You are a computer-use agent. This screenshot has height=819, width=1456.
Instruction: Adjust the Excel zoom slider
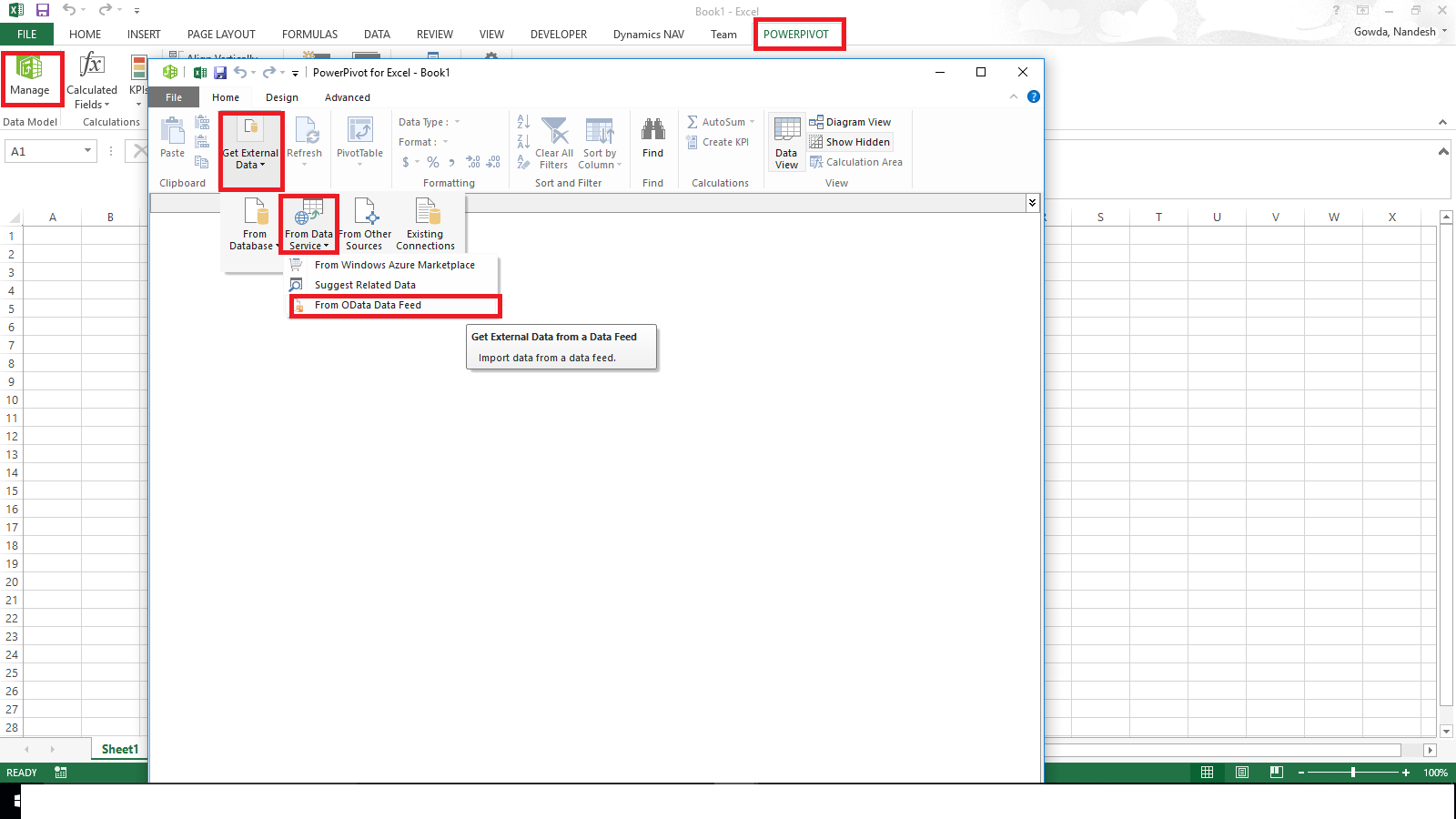(x=1353, y=773)
